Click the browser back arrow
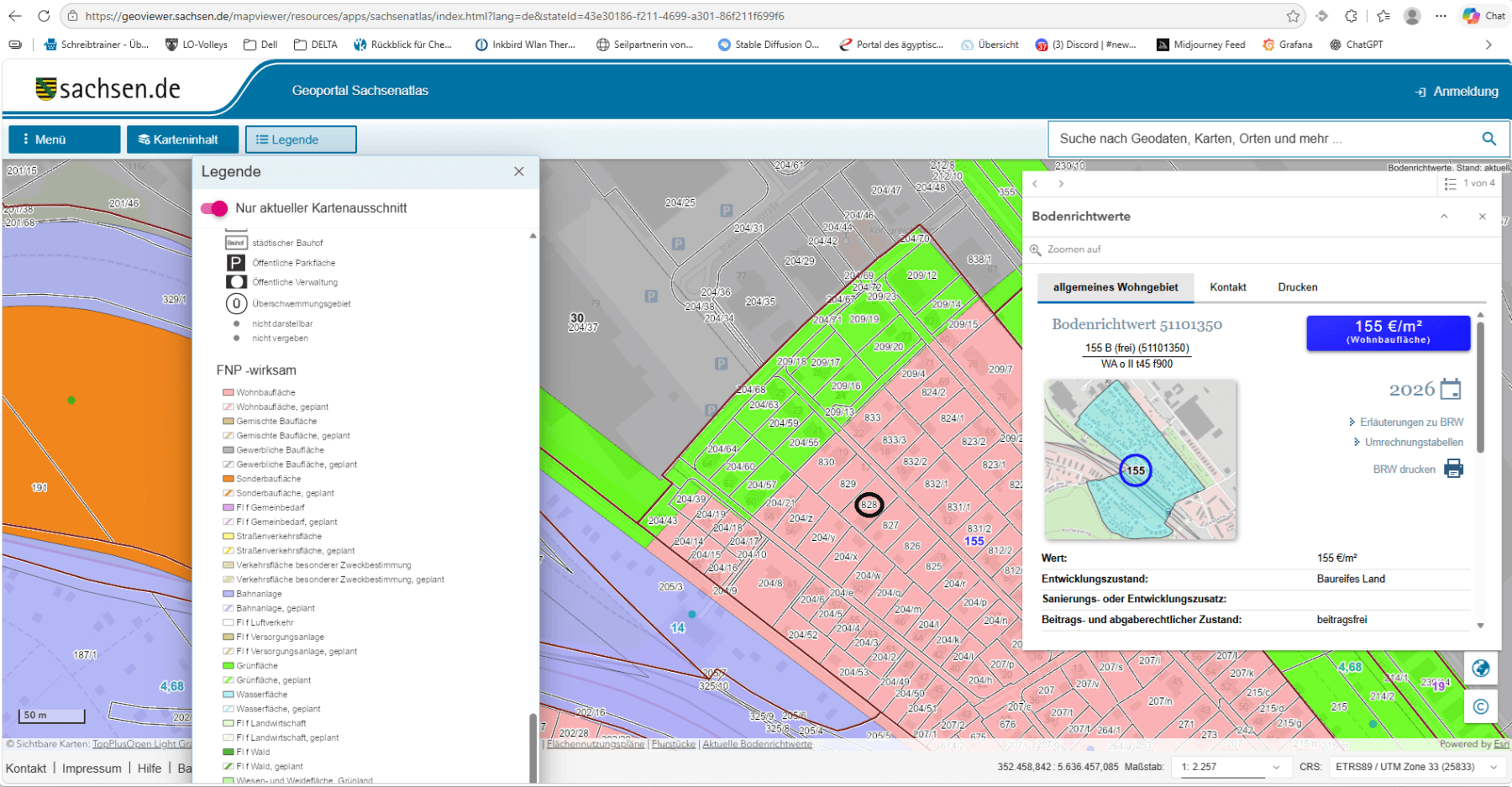This screenshot has width=1512, height=787. point(15,16)
